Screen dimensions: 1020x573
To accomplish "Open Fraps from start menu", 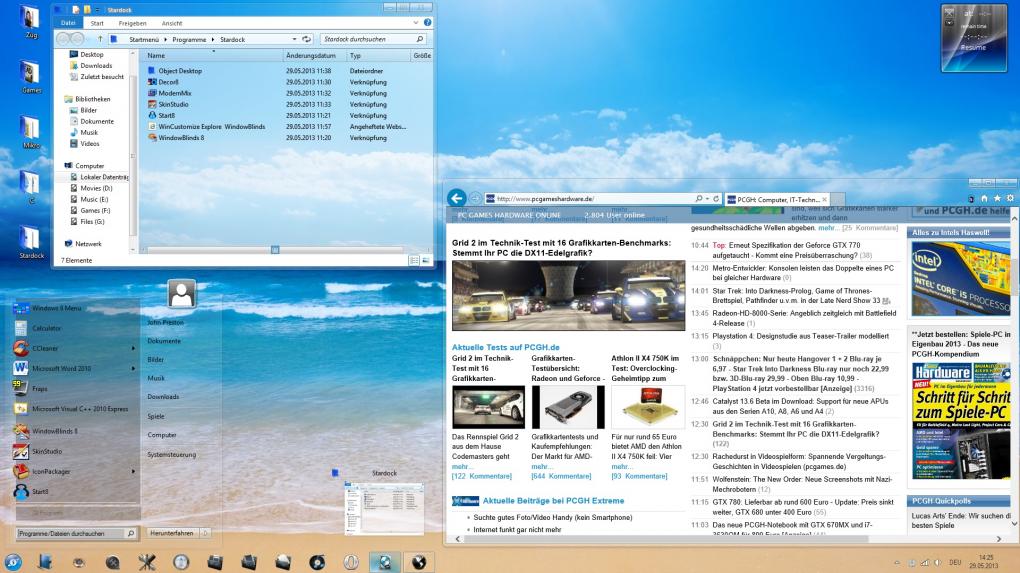I will click(74, 389).
